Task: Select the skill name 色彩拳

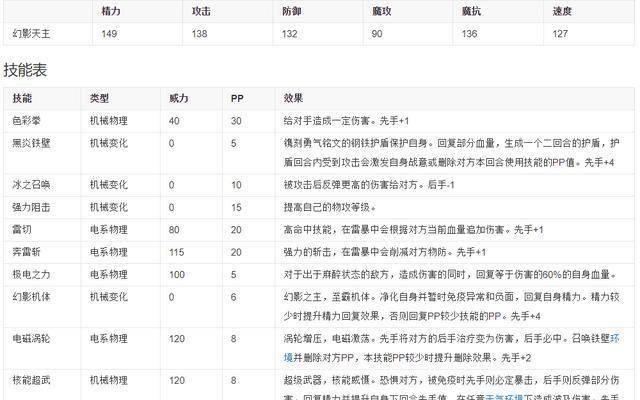Action: (x=26, y=121)
